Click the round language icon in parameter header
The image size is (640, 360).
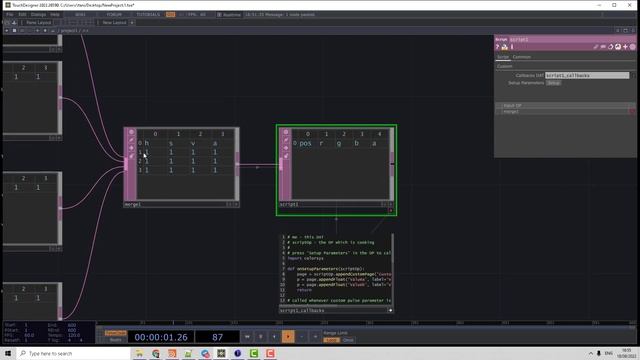pyautogui.click(x=633, y=47)
